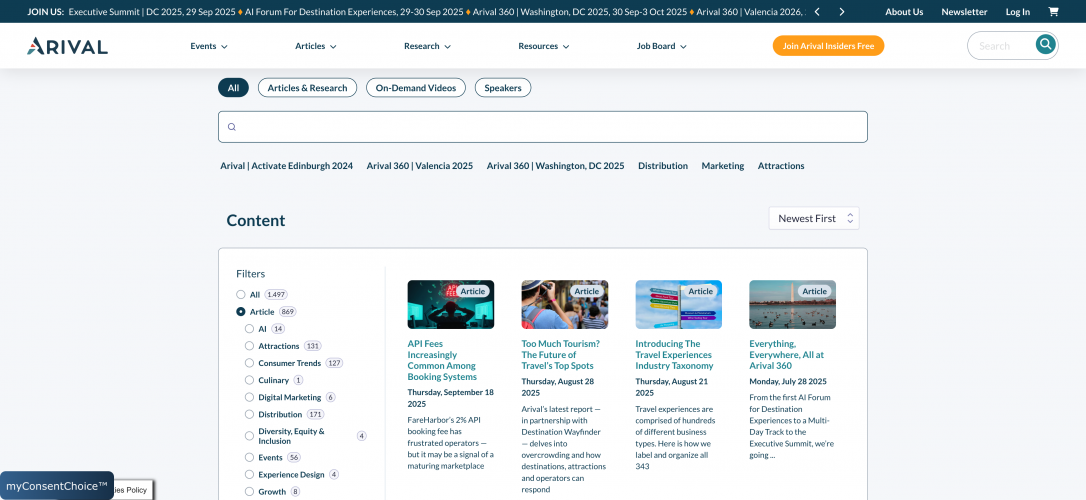Open the shopping cart icon
Screen dimensions: 1086x500
1053,11
